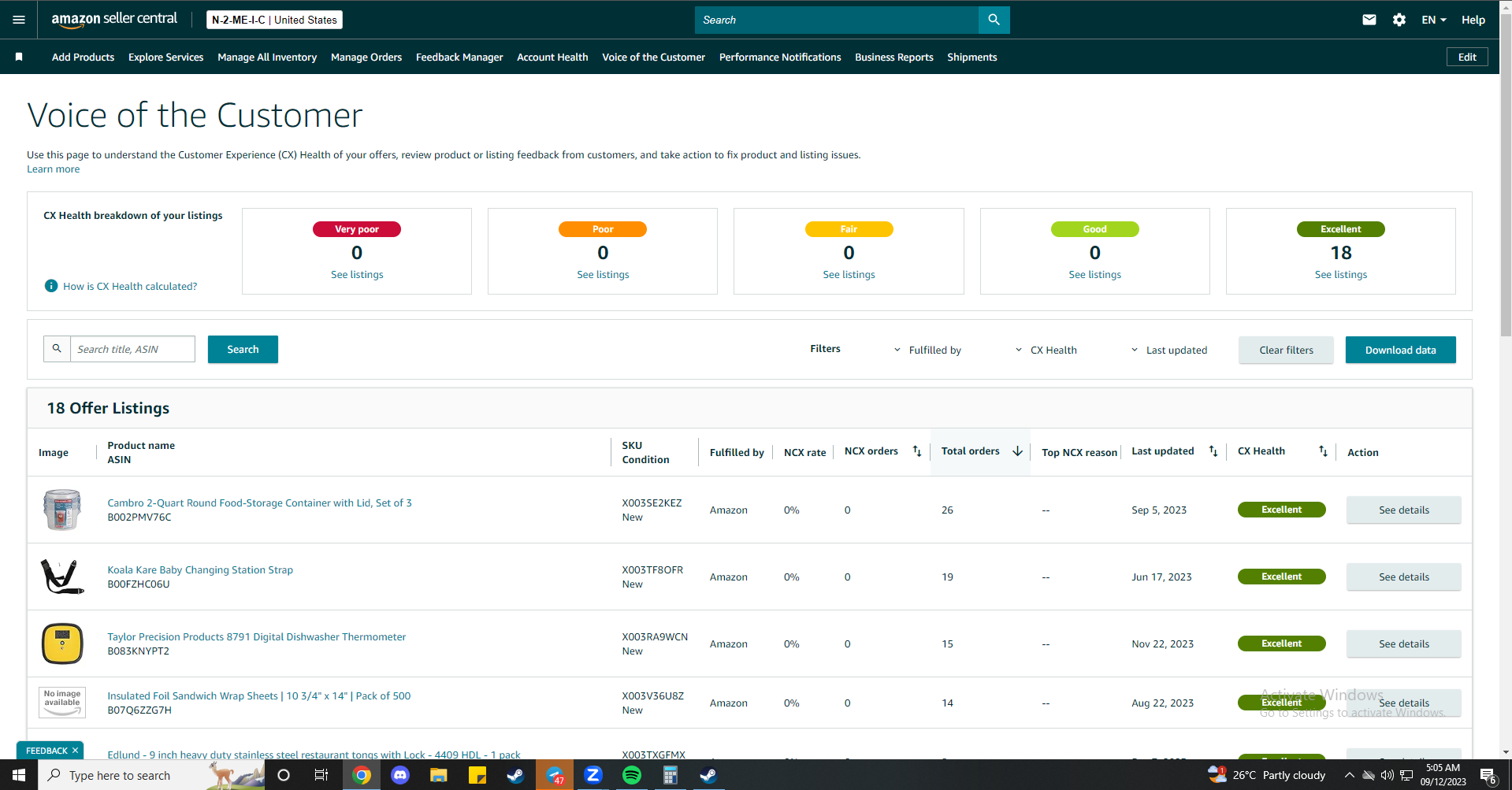Click the info icon beside CX Health calculation
This screenshot has height=790, width=1512.
point(51,286)
